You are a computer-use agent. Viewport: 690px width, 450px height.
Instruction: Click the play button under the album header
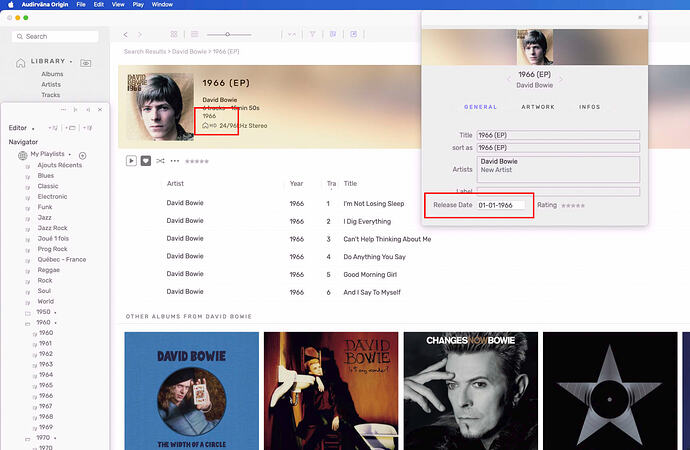pyautogui.click(x=131, y=160)
